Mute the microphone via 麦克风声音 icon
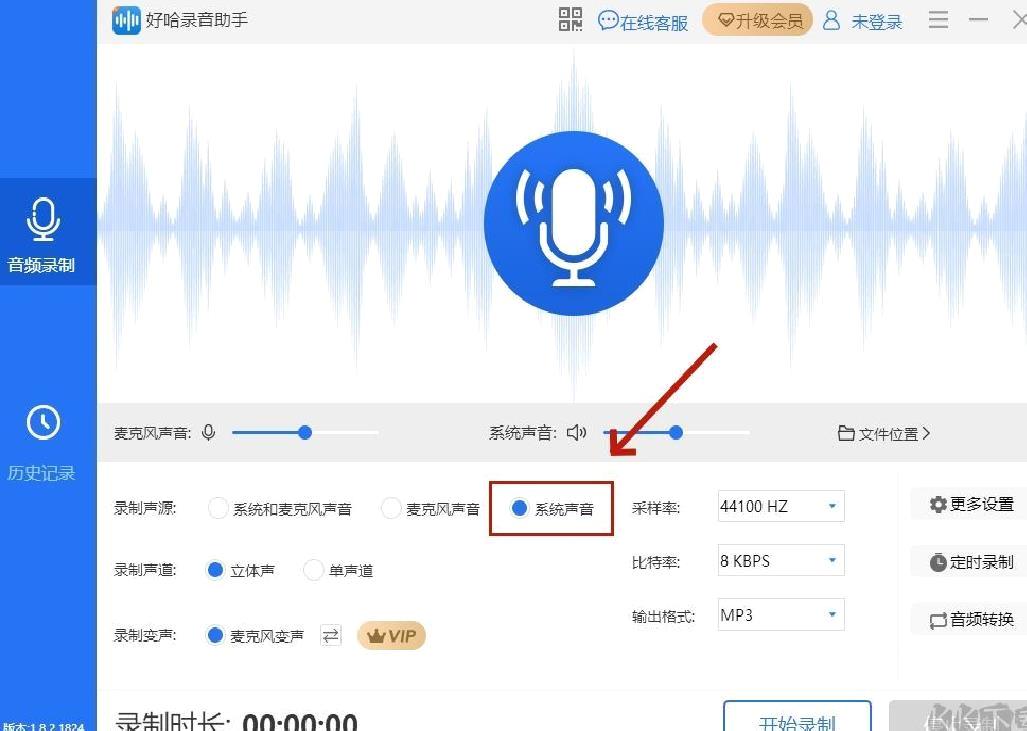 (209, 433)
